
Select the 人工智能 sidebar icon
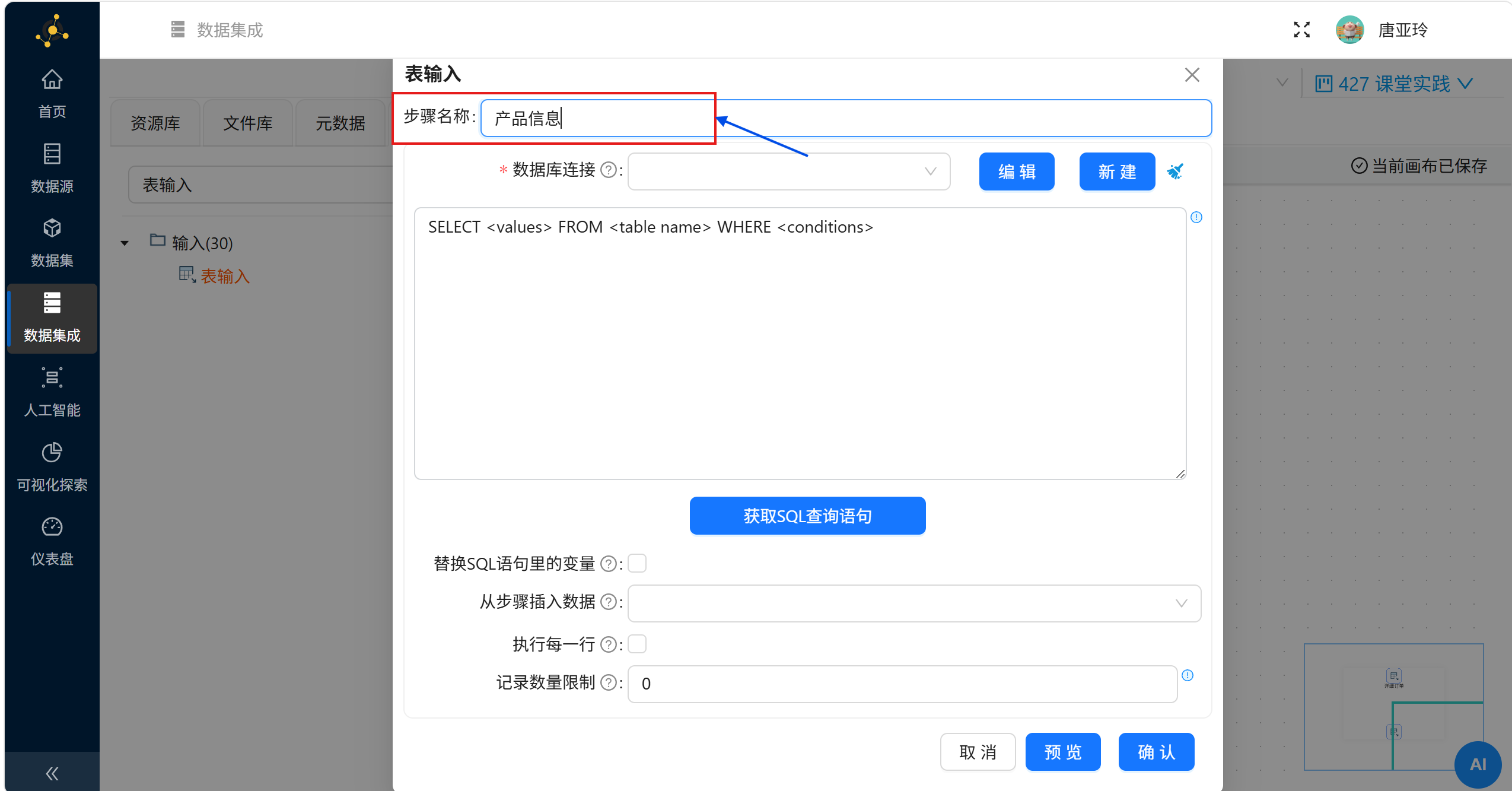(x=52, y=377)
